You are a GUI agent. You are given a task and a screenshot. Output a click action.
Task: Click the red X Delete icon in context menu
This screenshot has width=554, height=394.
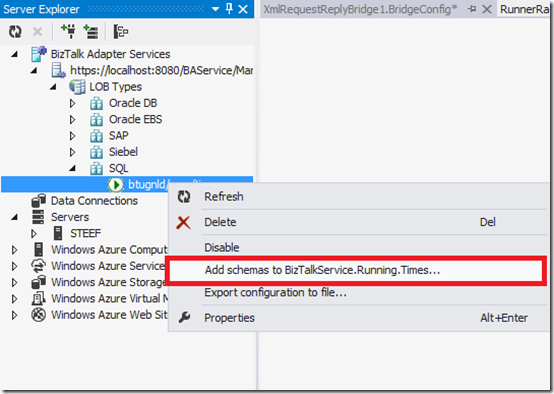pos(183,223)
